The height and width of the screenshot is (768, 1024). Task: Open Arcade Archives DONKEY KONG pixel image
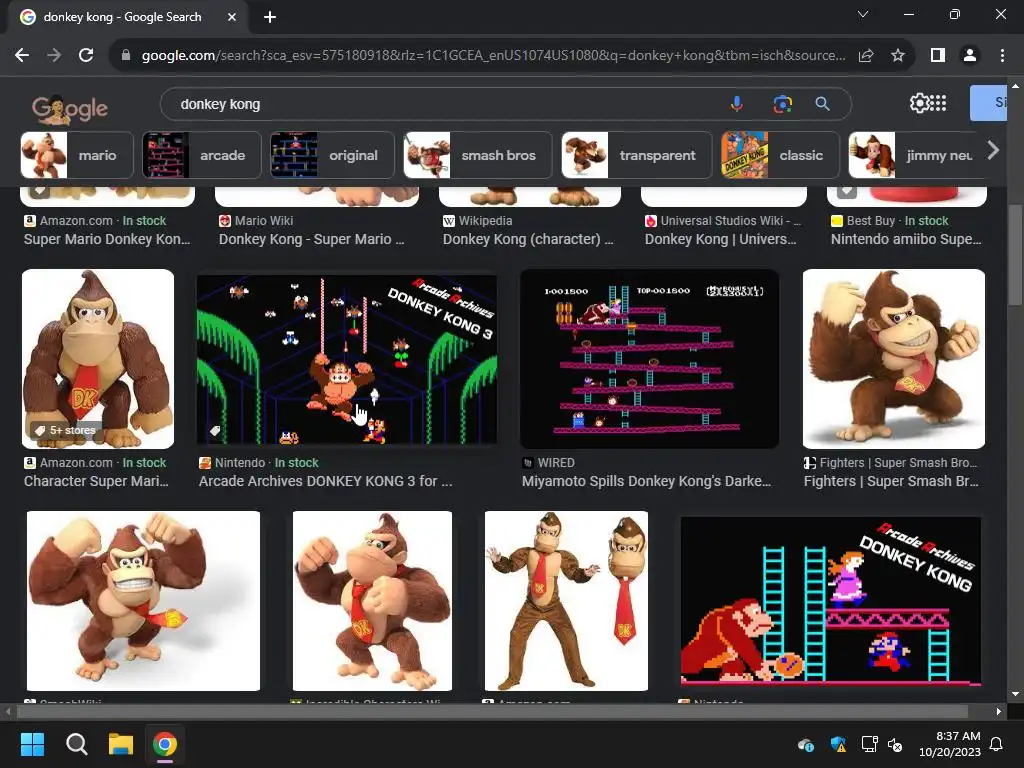[x=831, y=601]
